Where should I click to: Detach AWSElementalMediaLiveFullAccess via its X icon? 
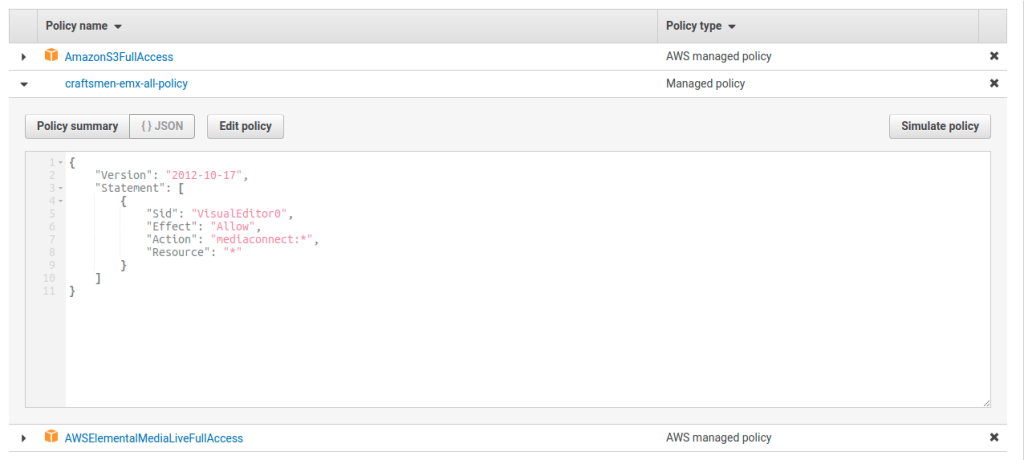point(993,437)
